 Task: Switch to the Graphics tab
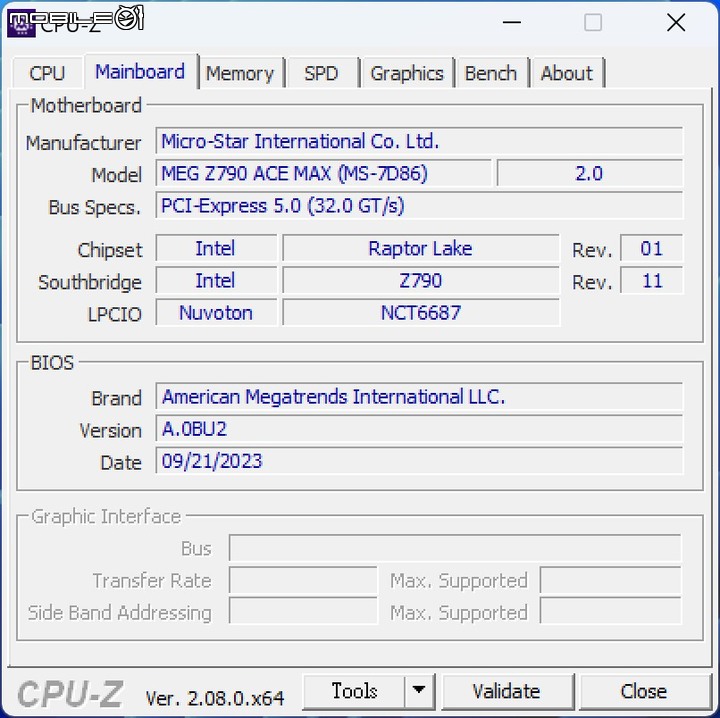click(x=407, y=73)
